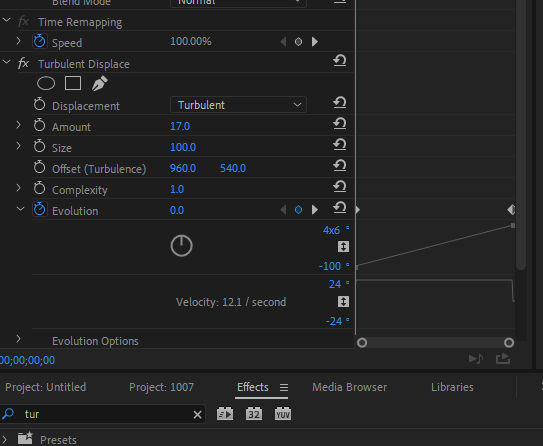Open the Media Browser tab
This screenshot has height=446, width=543.
point(349,387)
